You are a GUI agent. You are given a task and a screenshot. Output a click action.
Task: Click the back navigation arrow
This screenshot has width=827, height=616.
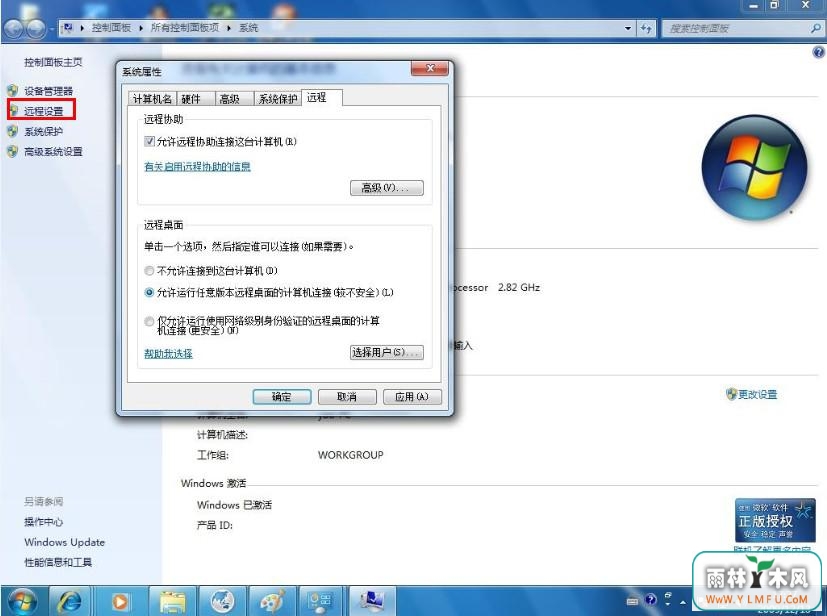click(15, 28)
